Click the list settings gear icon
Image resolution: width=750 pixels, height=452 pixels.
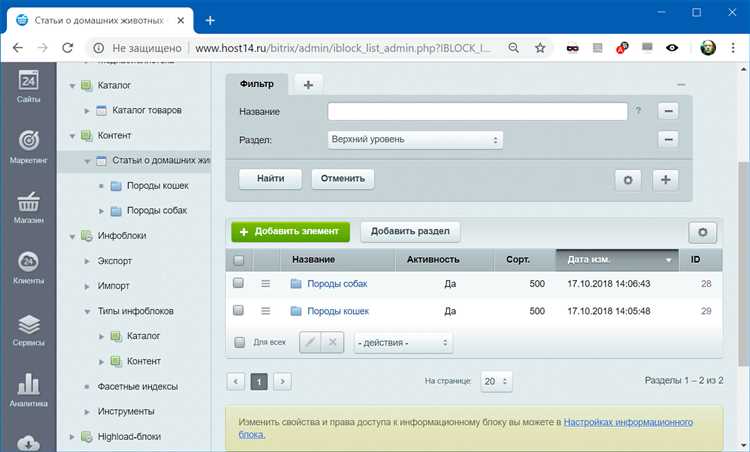click(x=702, y=232)
